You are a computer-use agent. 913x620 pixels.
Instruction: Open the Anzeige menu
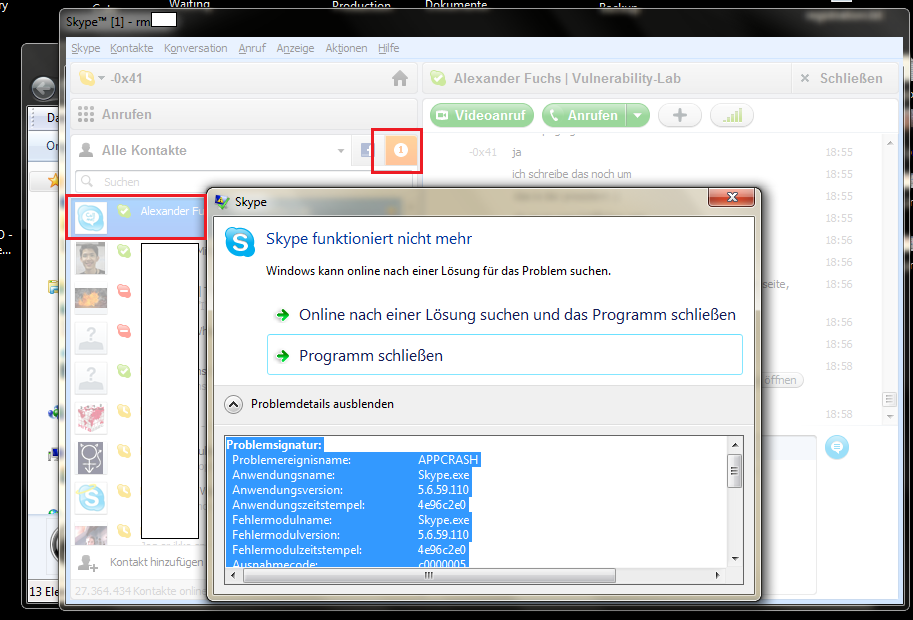(295, 48)
